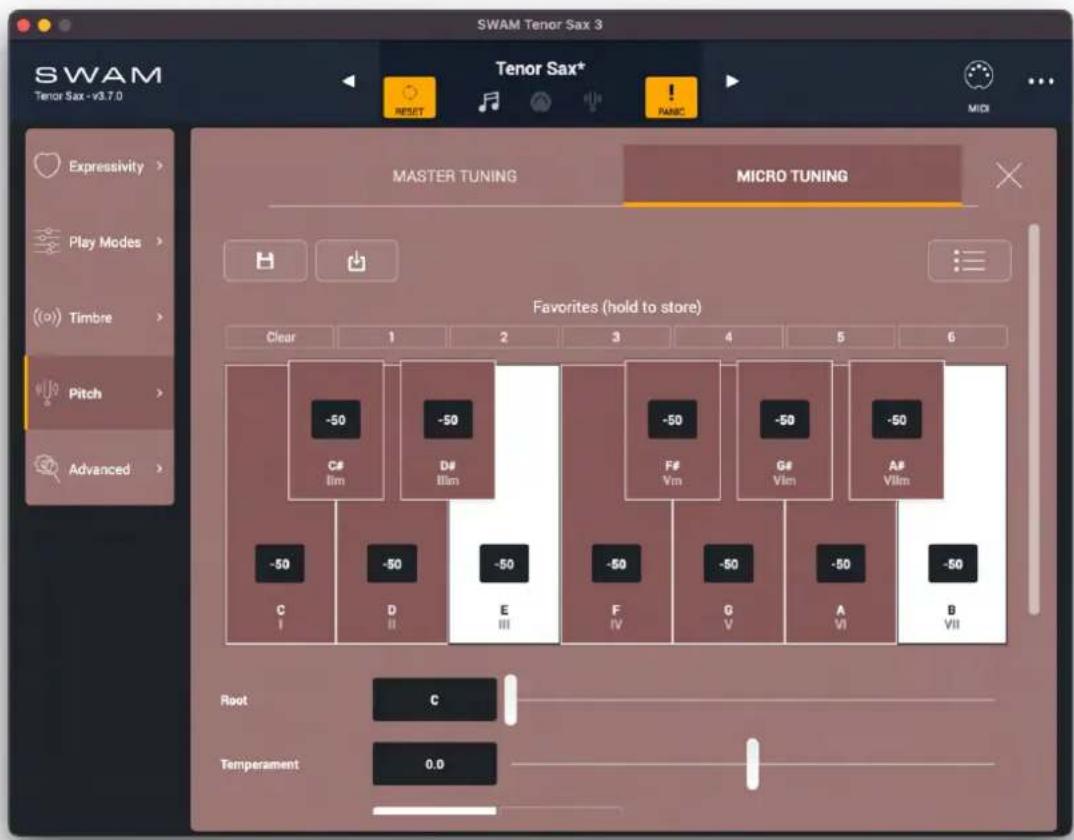
Task: Go to next preset with right arrow
Action: point(732,81)
